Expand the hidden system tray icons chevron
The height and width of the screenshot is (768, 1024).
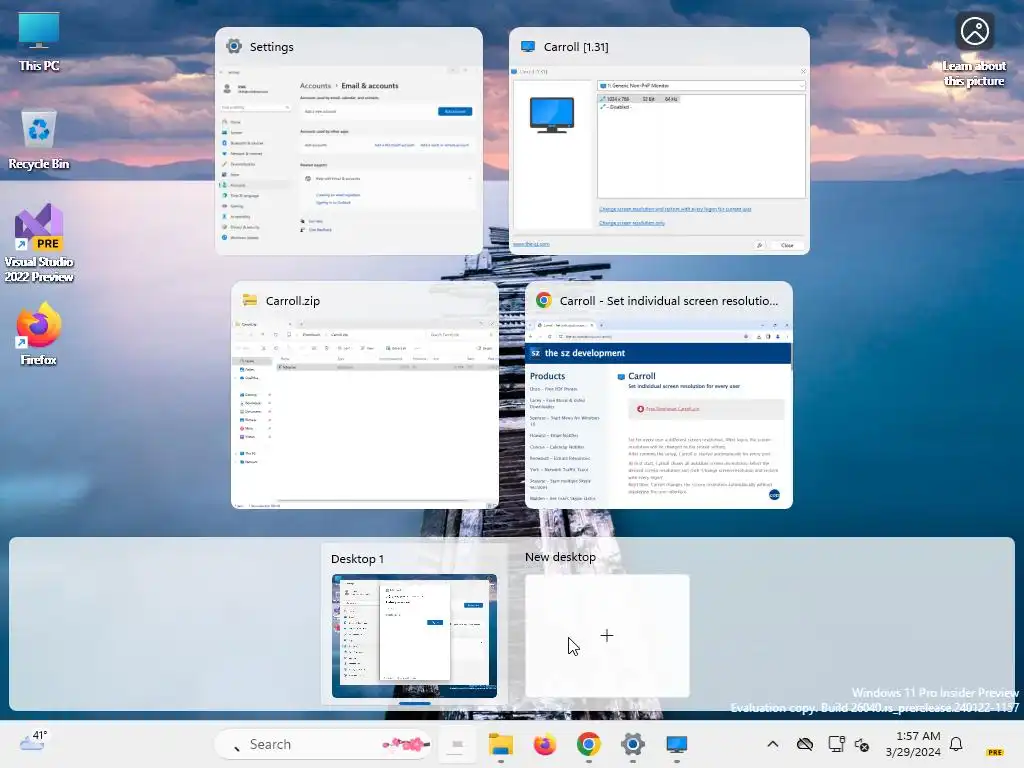point(773,744)
